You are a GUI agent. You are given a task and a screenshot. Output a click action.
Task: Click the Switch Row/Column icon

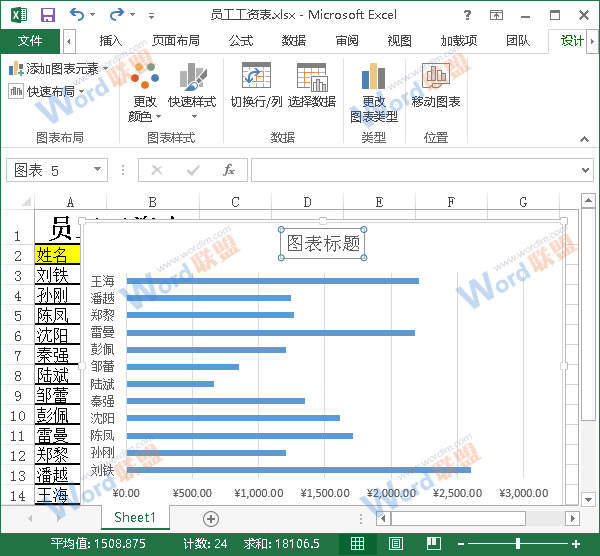(x=256, y=78)
